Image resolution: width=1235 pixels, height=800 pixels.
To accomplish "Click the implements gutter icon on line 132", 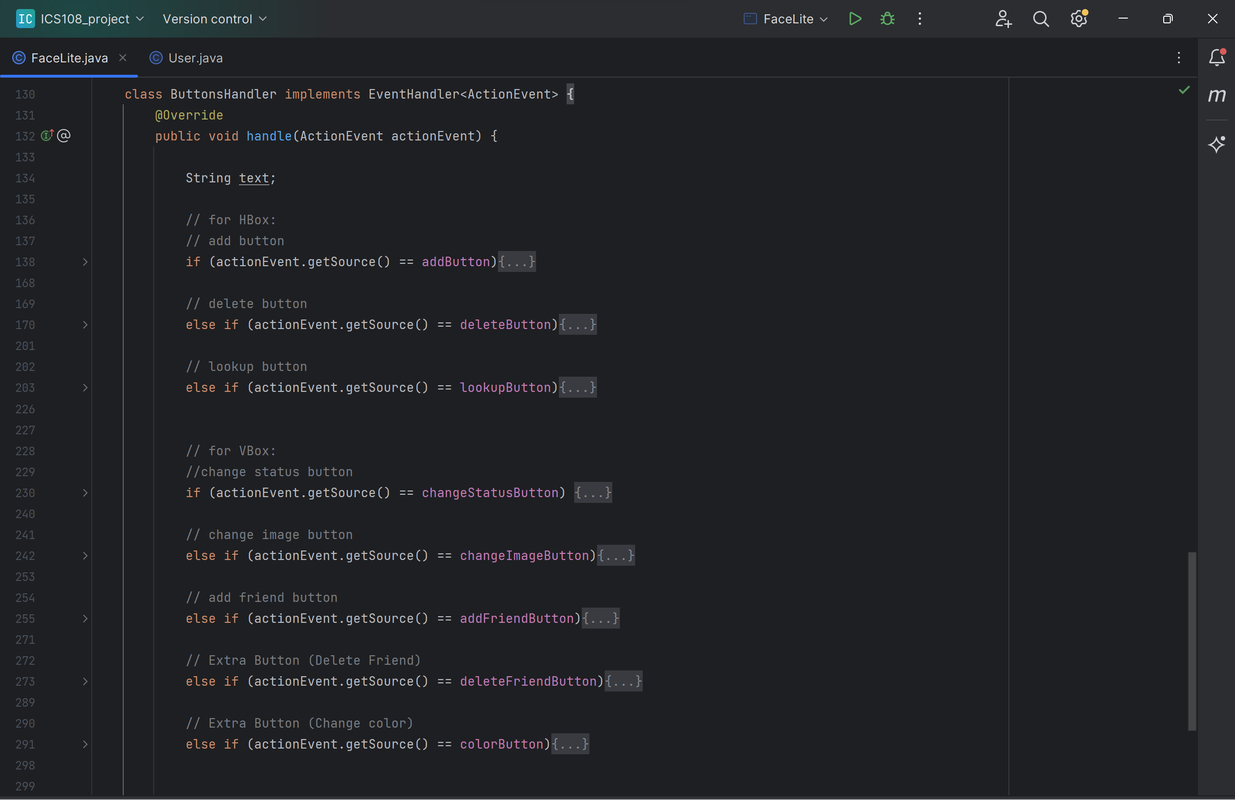I will pos(47,136).
